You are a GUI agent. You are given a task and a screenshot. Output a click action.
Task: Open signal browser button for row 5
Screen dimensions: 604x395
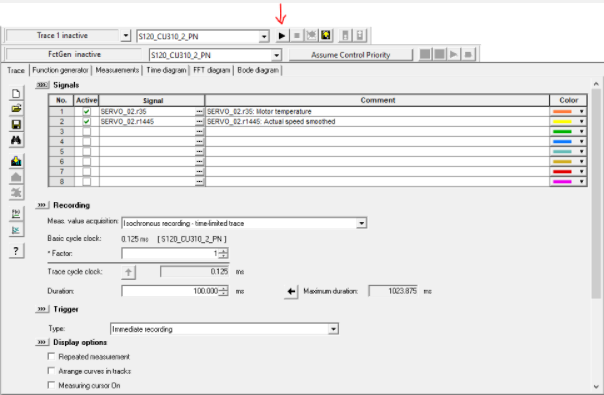click(x=199, y=151)
